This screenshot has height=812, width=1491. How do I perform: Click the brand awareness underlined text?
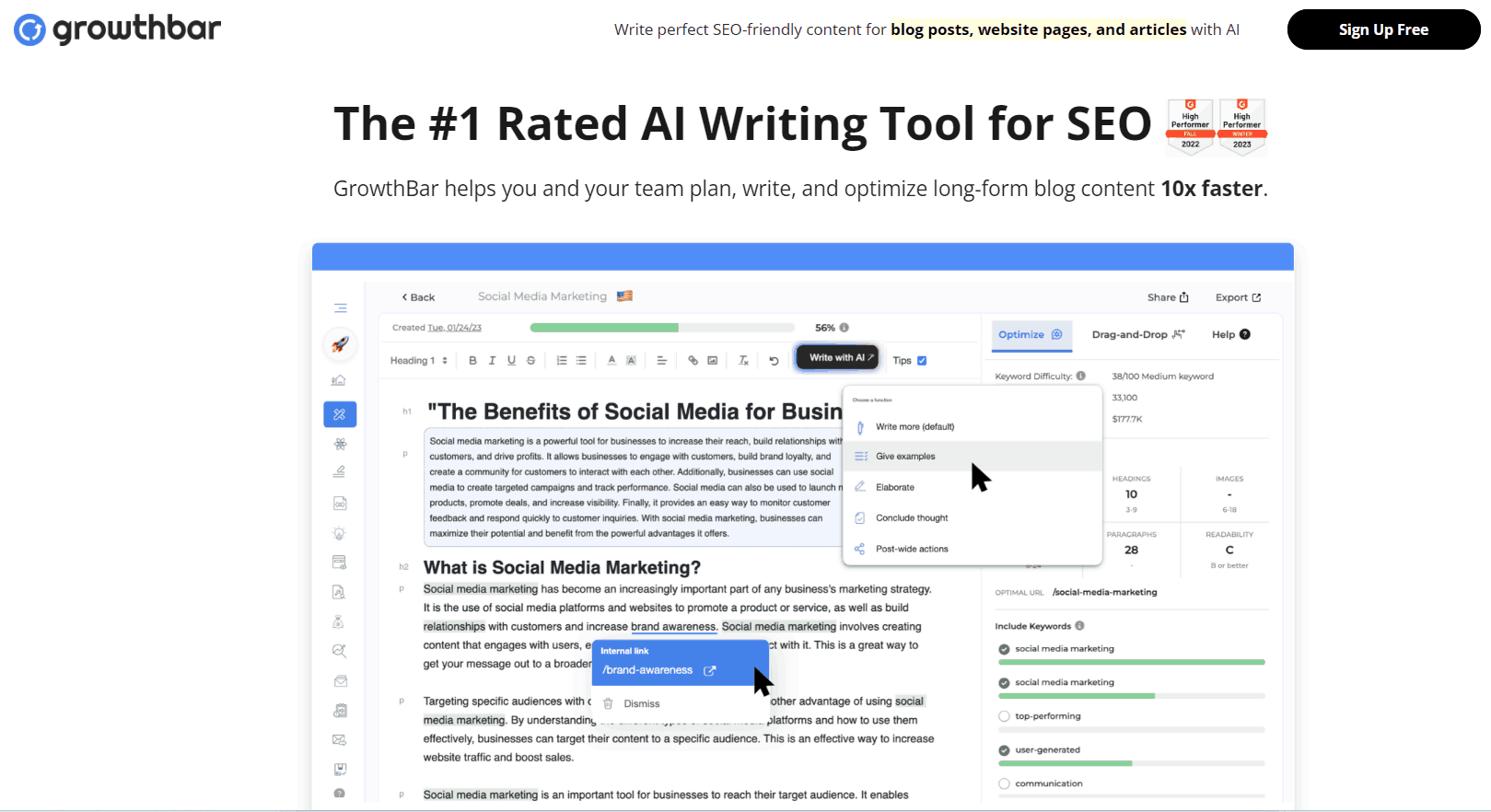[x=673, y=627]
